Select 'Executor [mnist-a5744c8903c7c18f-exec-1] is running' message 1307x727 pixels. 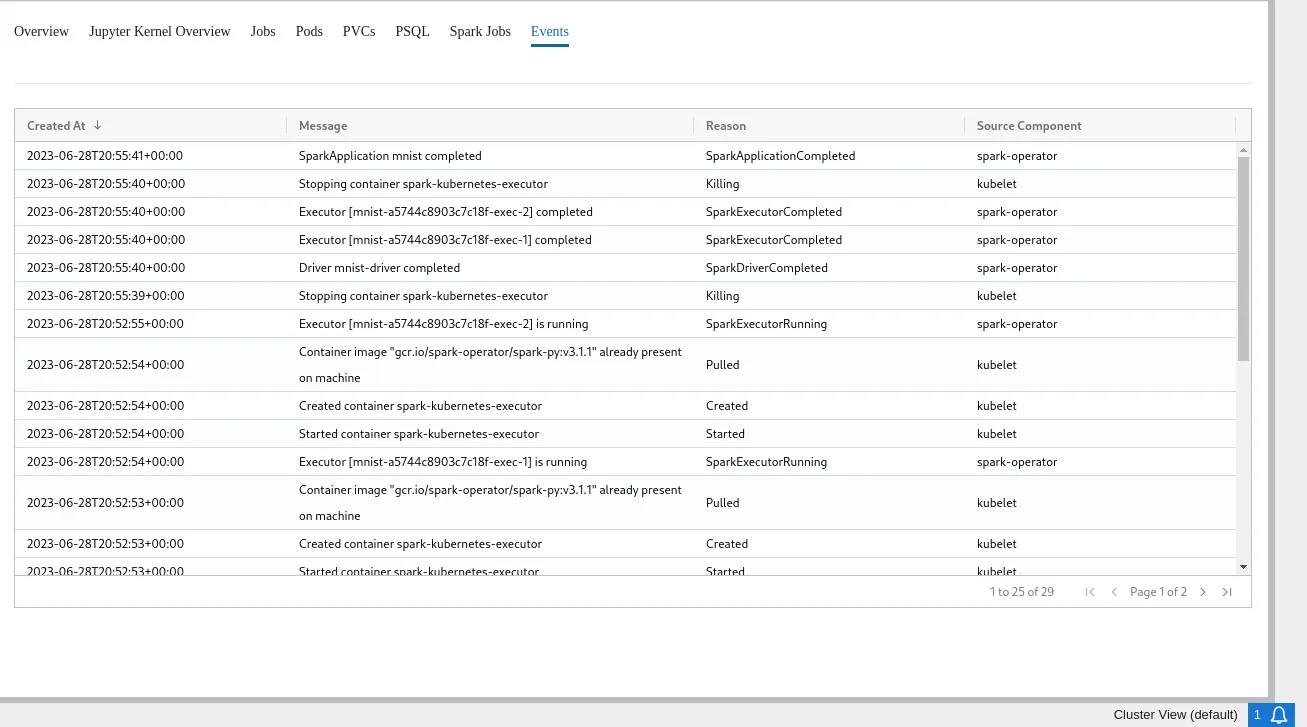tap(443, 462)
